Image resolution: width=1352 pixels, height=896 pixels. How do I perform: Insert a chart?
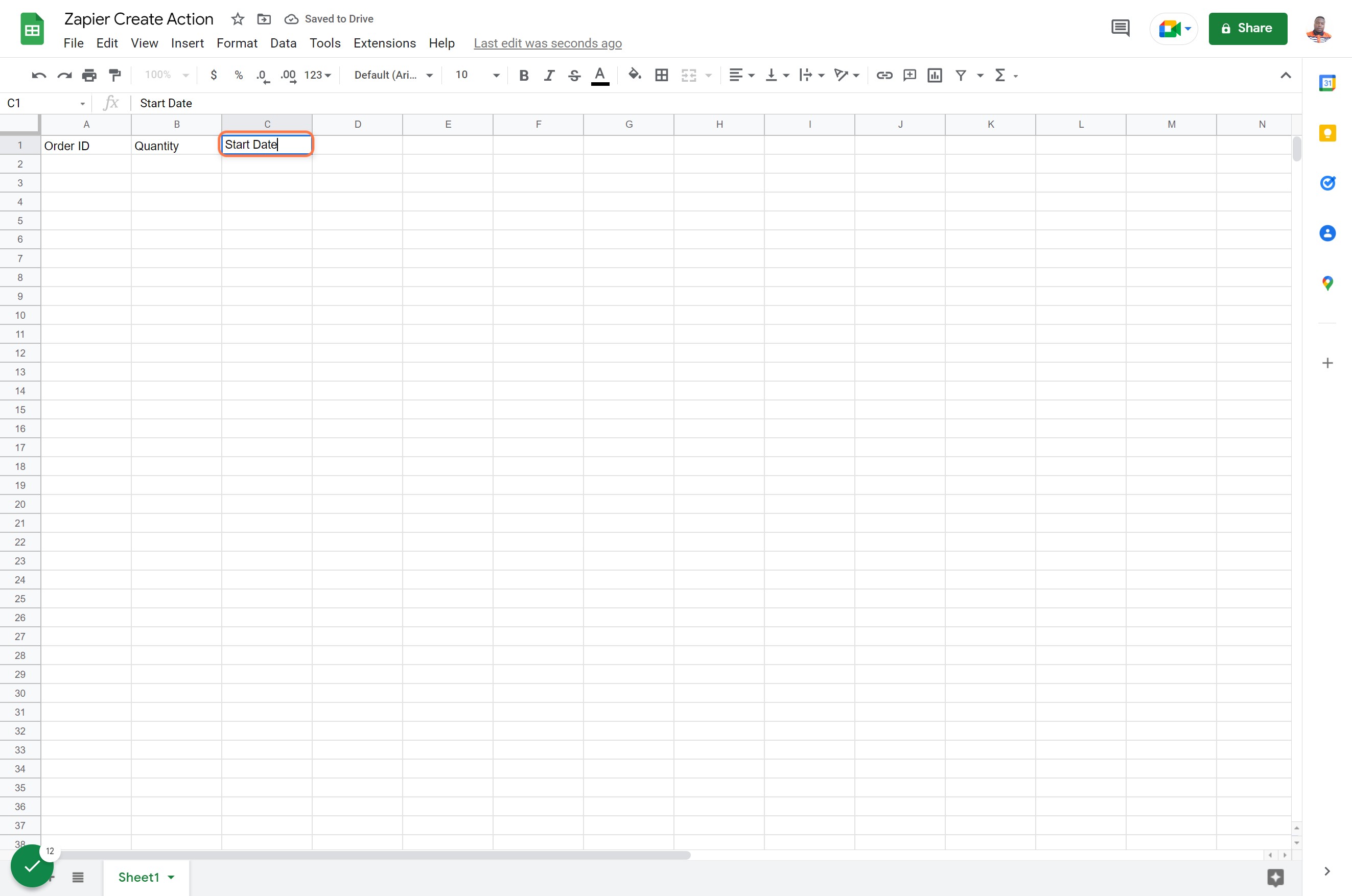[935, 75]
